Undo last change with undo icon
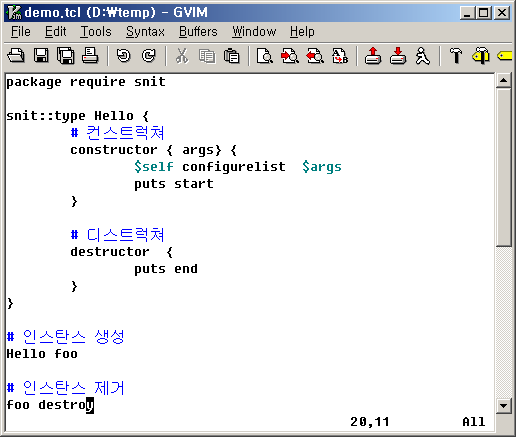Screen dimensions: 516x437 124,55
